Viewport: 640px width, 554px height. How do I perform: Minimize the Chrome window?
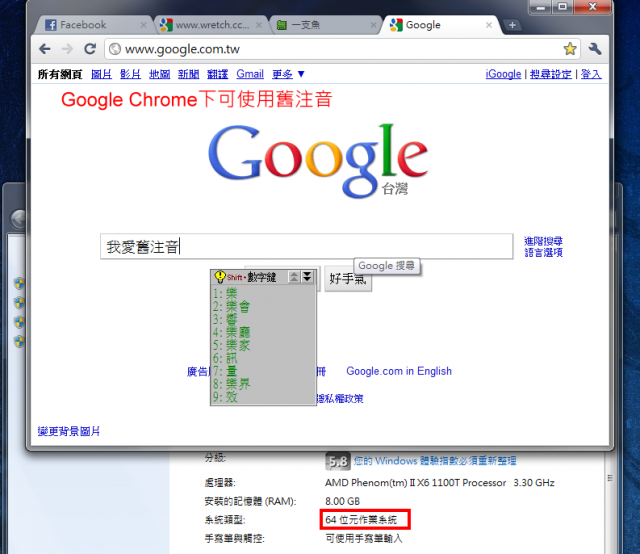541,7
